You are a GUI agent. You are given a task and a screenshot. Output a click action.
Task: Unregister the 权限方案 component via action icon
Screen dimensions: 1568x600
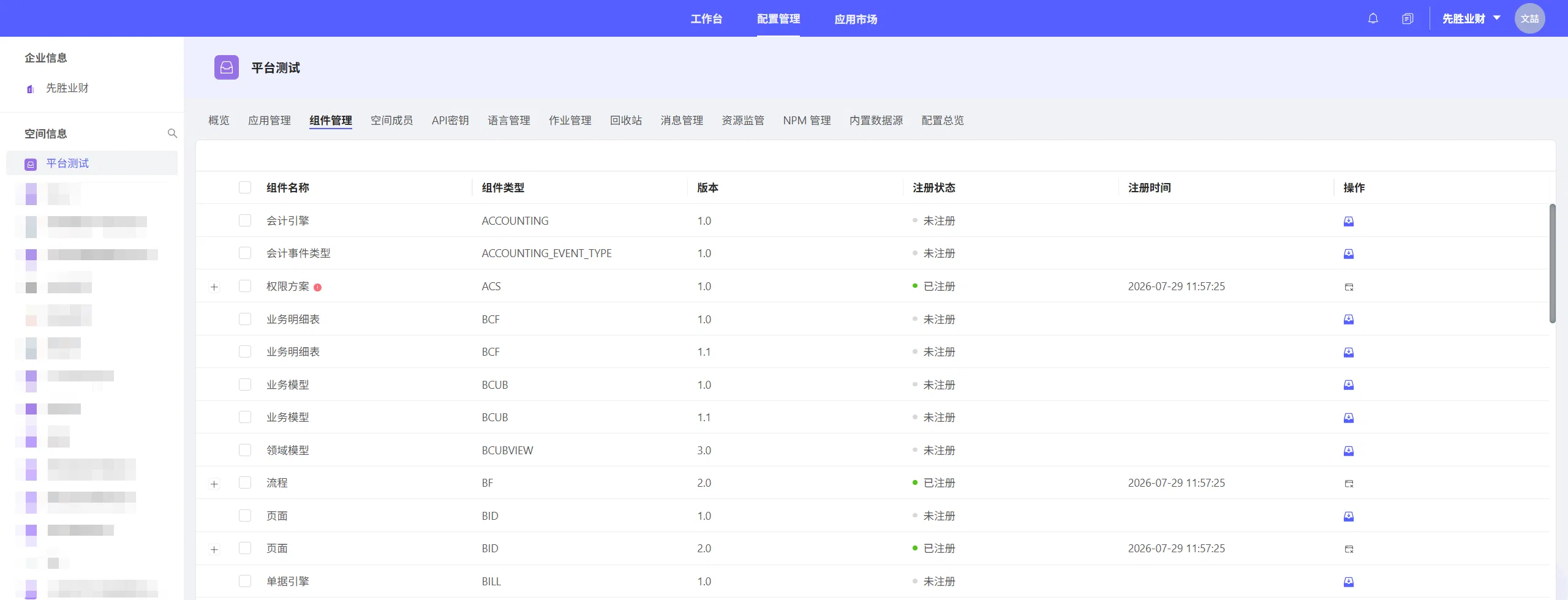1349,287
